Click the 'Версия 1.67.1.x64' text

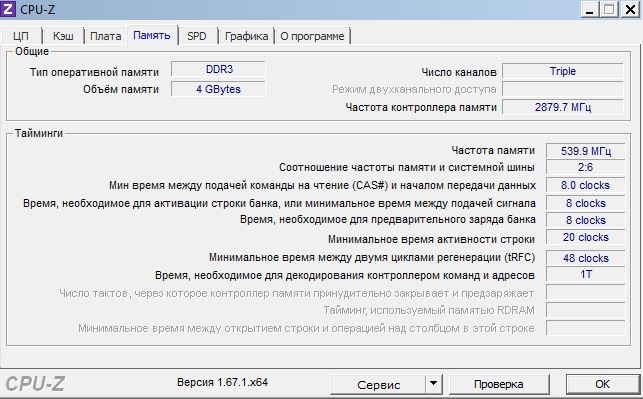click(222, 382)
